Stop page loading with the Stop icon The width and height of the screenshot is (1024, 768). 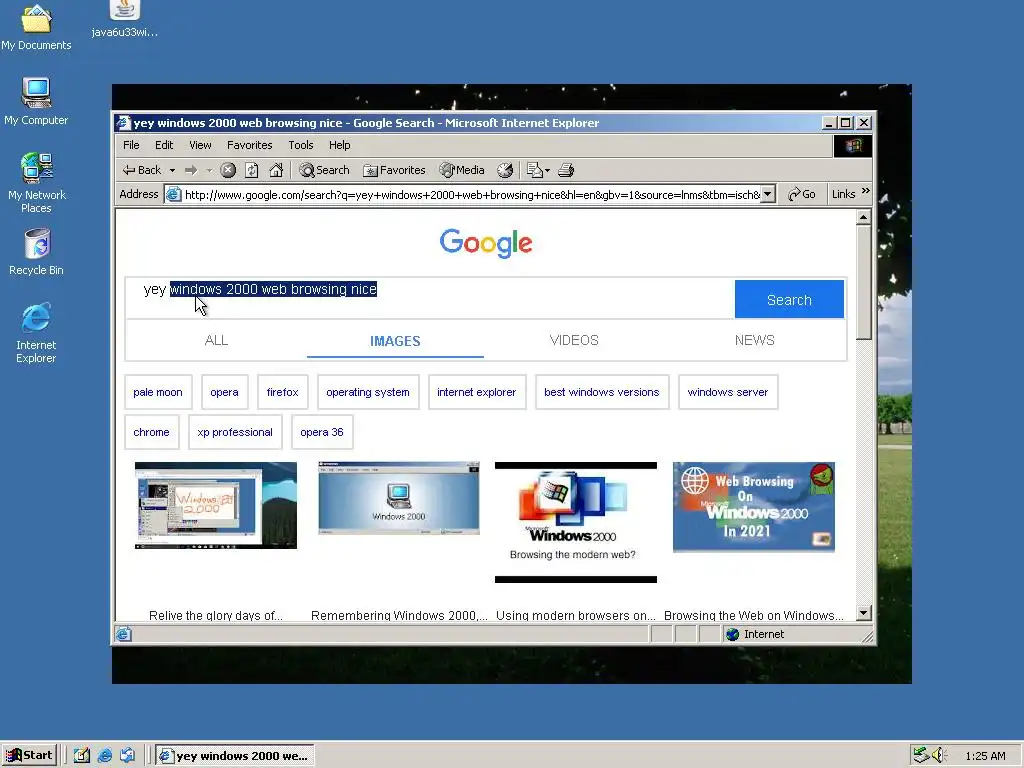pos(228,170)
